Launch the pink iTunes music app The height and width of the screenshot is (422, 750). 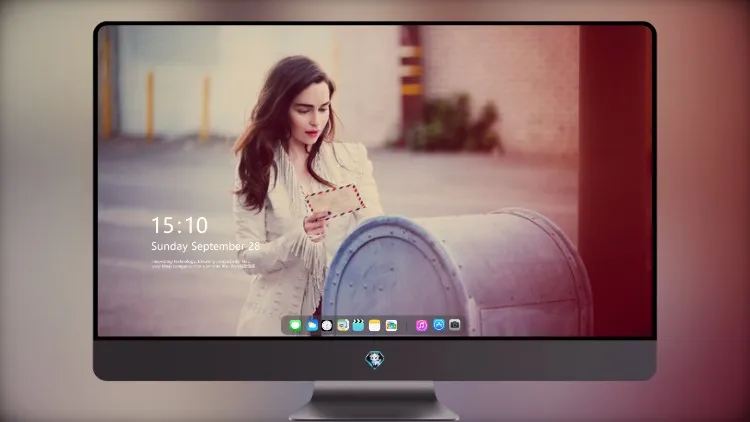[421, 325]
